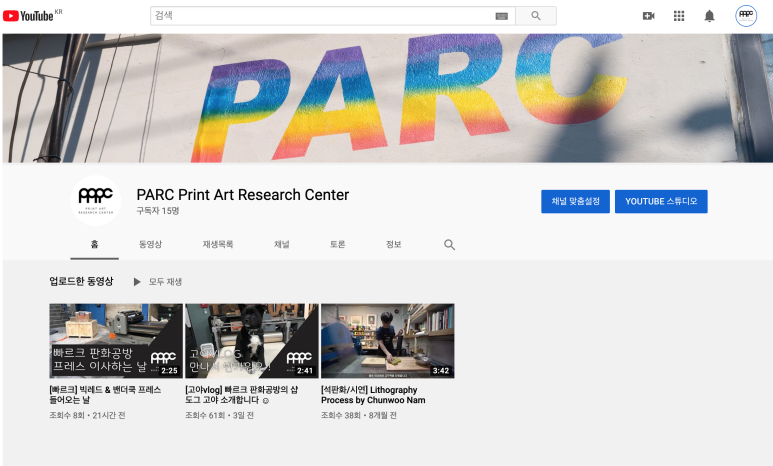Open the notifications bell

pos(709,16)
